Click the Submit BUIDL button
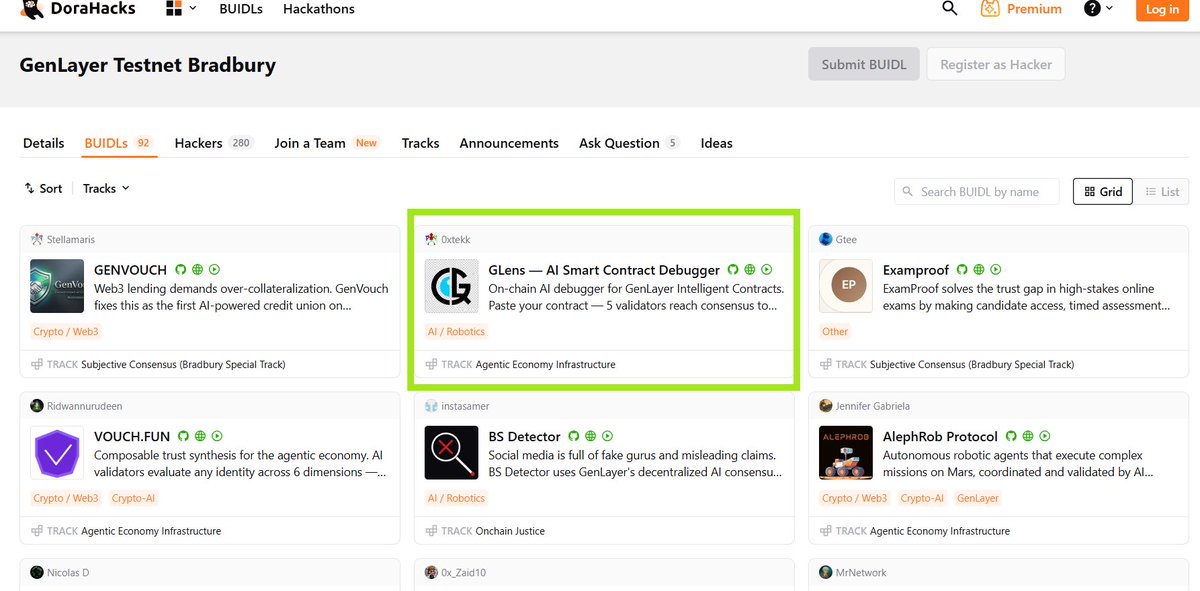Viewport: 1200px width, 591px height. tap(864, 64)
